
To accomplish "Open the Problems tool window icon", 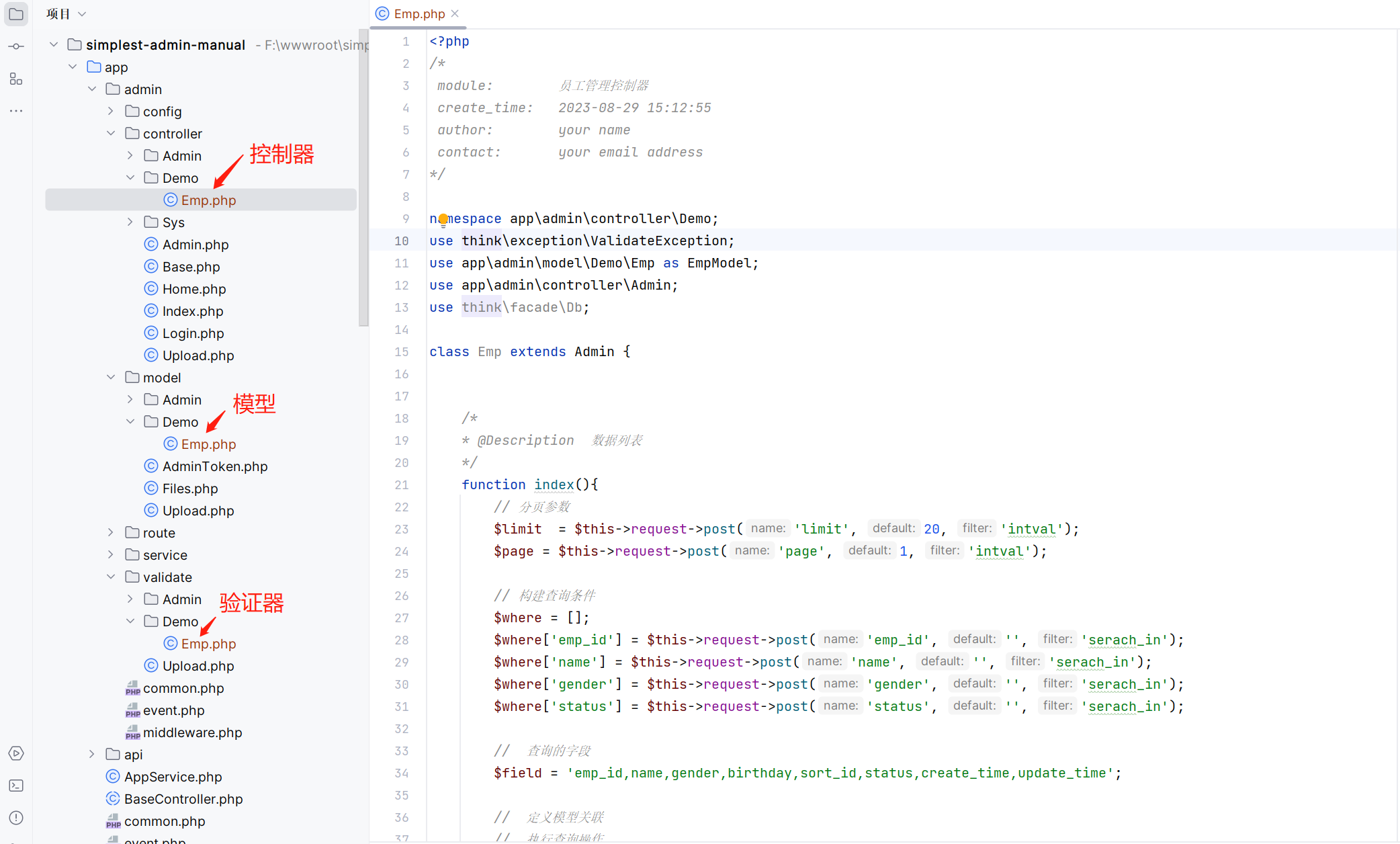I will pos(16,818).
